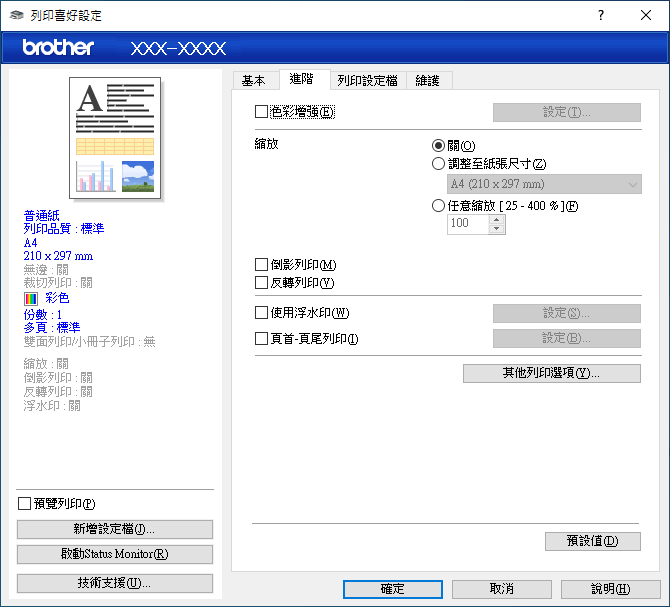
Task: Toggle the 預覽列印 checkbox
Action: [25, 503]
